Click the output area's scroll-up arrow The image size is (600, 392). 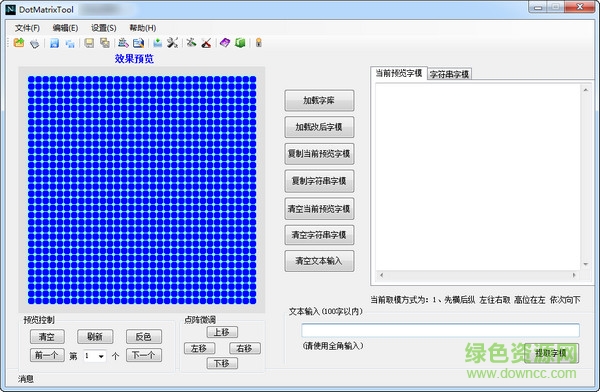(x=585, y=90)
